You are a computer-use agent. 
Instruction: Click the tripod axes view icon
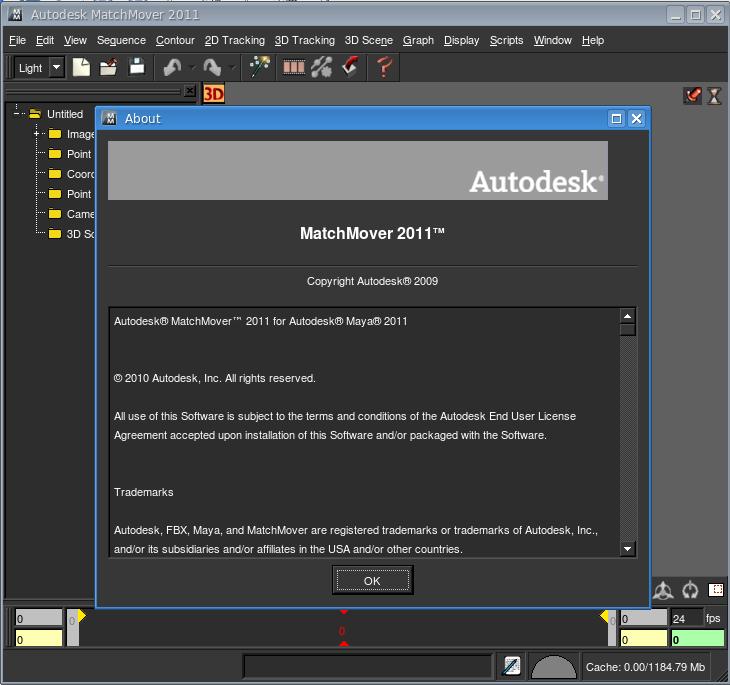click(x=663, y=590)
